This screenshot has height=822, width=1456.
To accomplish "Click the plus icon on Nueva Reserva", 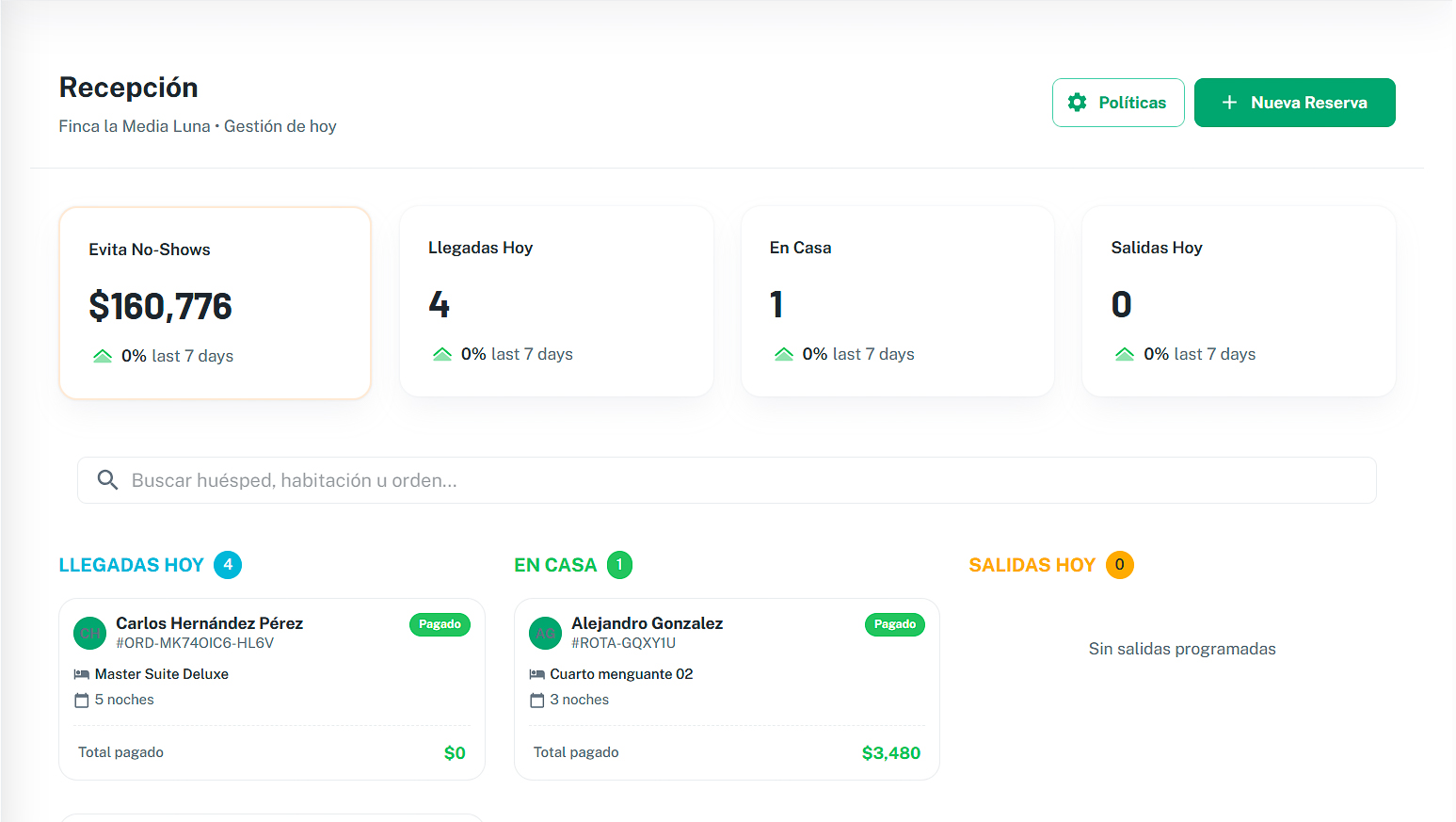I will tap(1229, 102).
